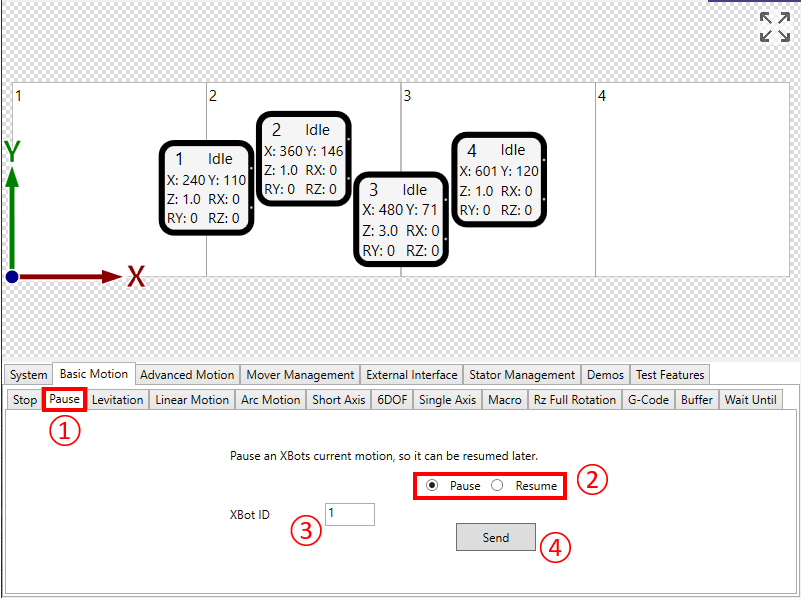Select the G-Code sub-tab

click(647, 400)
